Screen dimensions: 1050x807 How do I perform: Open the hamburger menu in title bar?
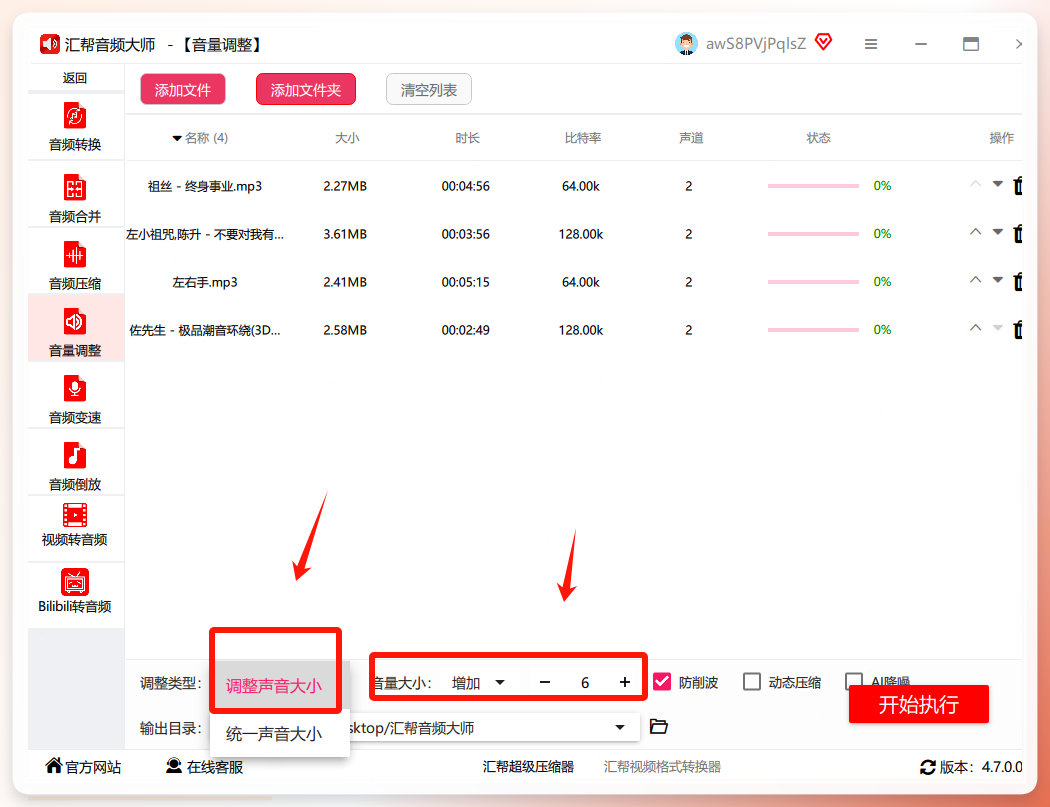tap(871, 44)
